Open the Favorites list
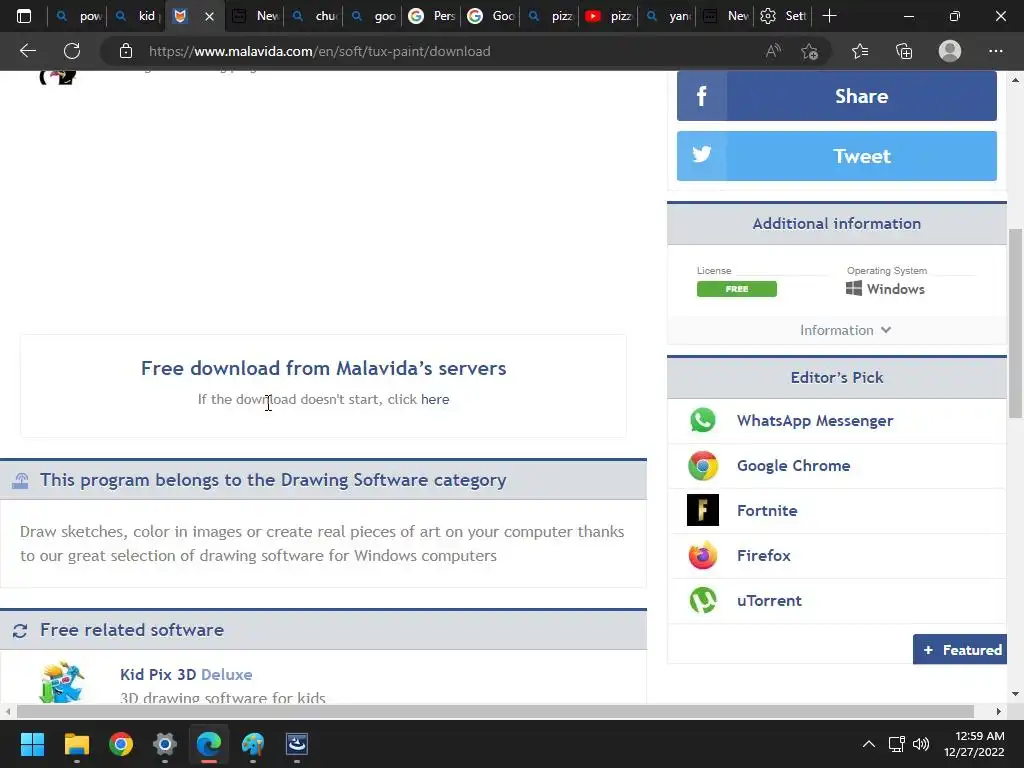1024x768 pixels. tap(860, 51)
